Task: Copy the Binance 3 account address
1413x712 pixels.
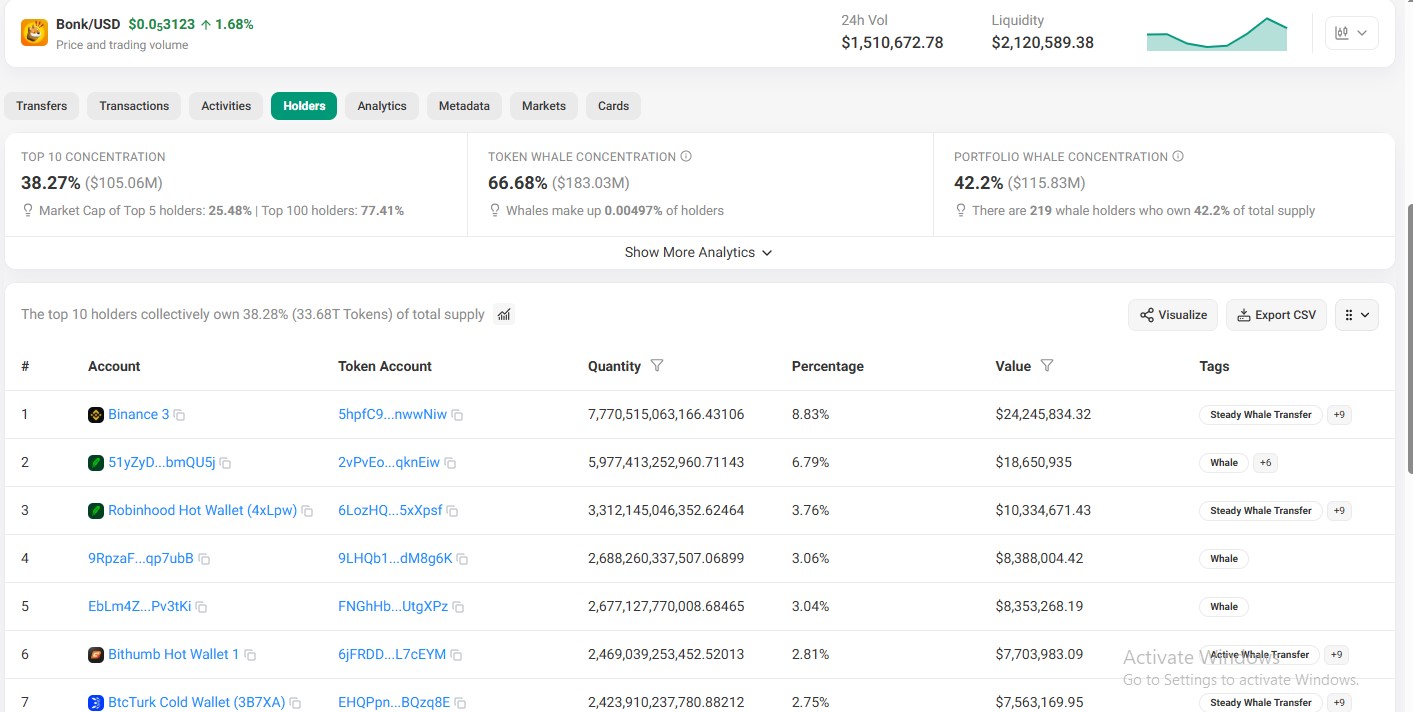Action: [180, 415]
